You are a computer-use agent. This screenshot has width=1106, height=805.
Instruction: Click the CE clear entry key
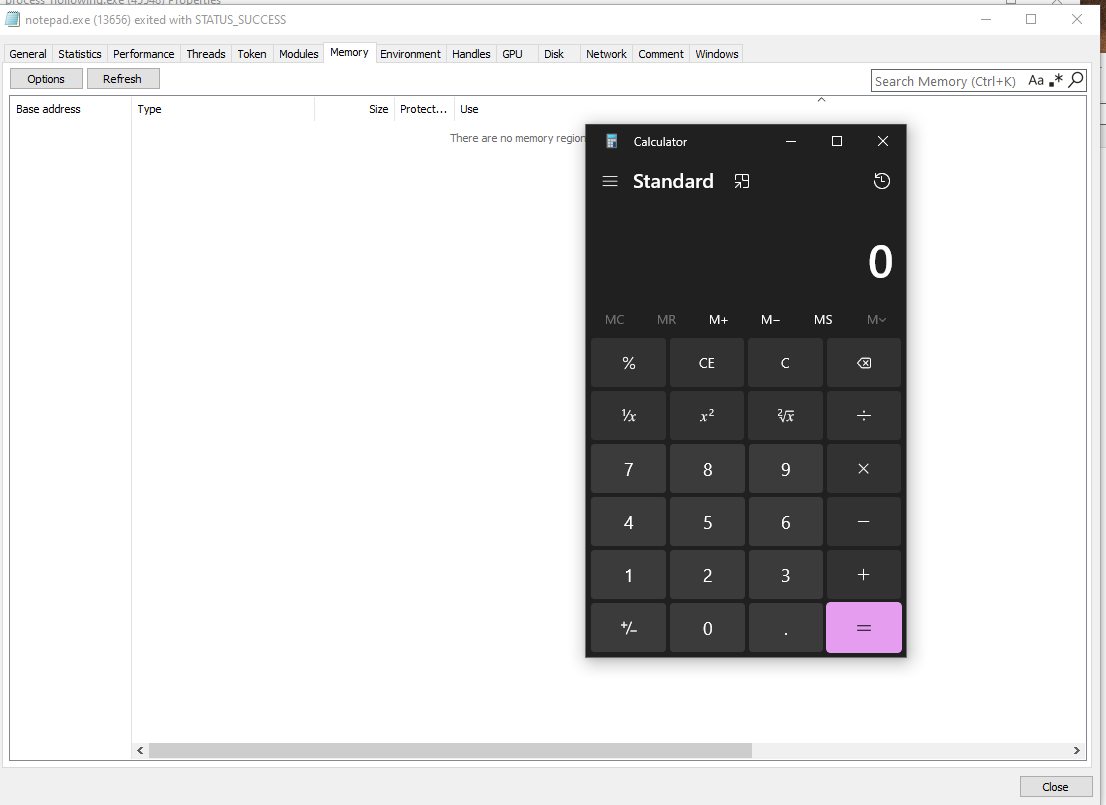coord(707,363)
